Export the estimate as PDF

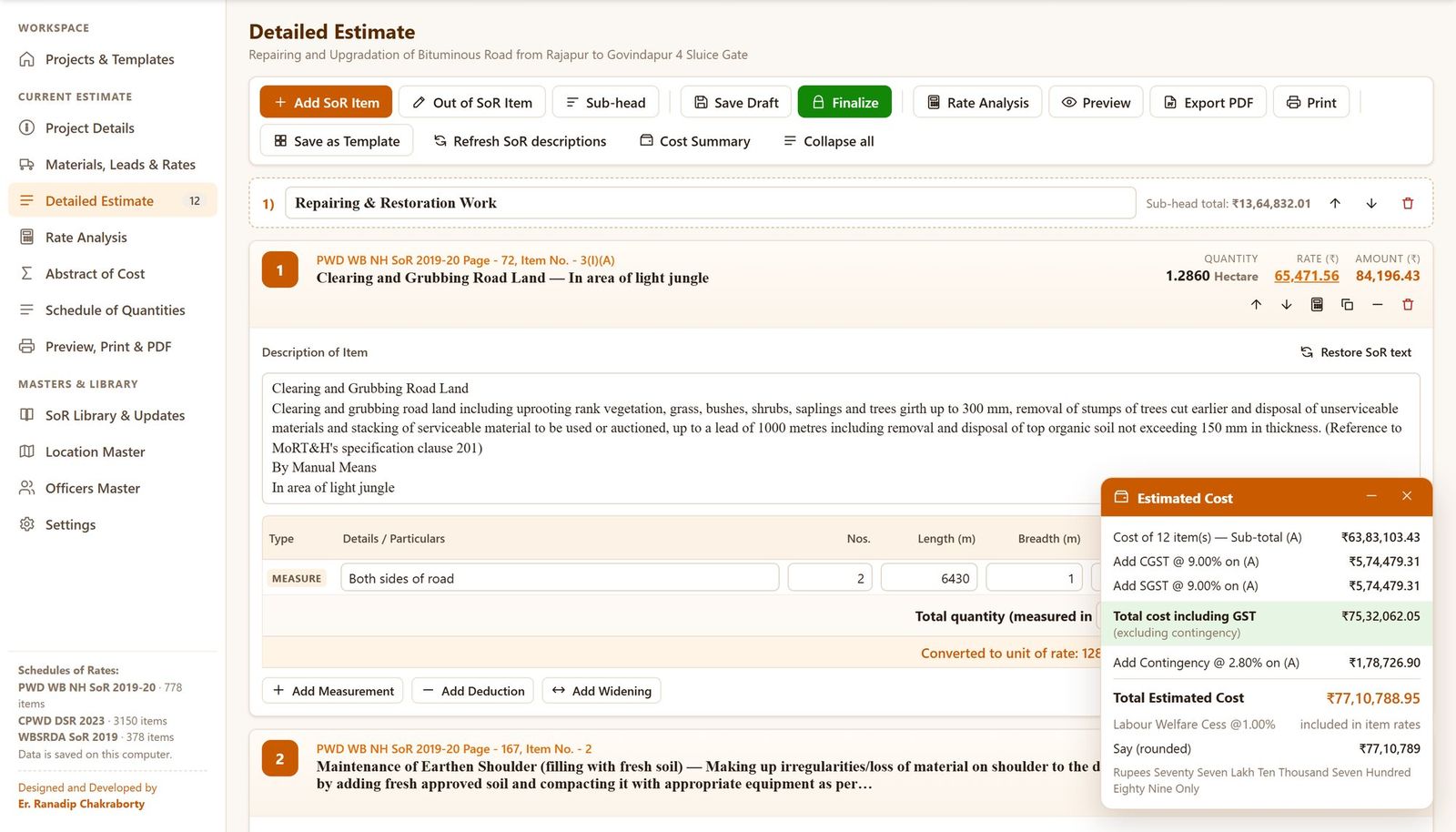point(1208,103)
